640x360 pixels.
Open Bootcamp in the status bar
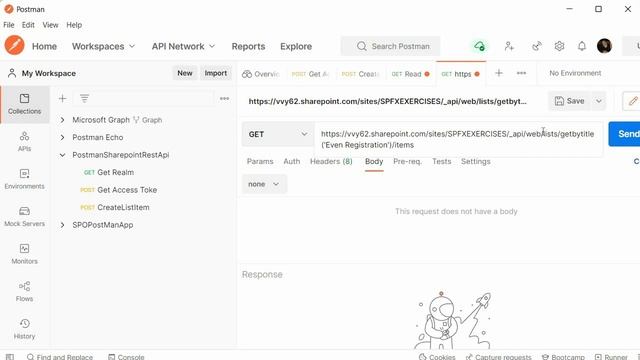click(x=563, y=357)
